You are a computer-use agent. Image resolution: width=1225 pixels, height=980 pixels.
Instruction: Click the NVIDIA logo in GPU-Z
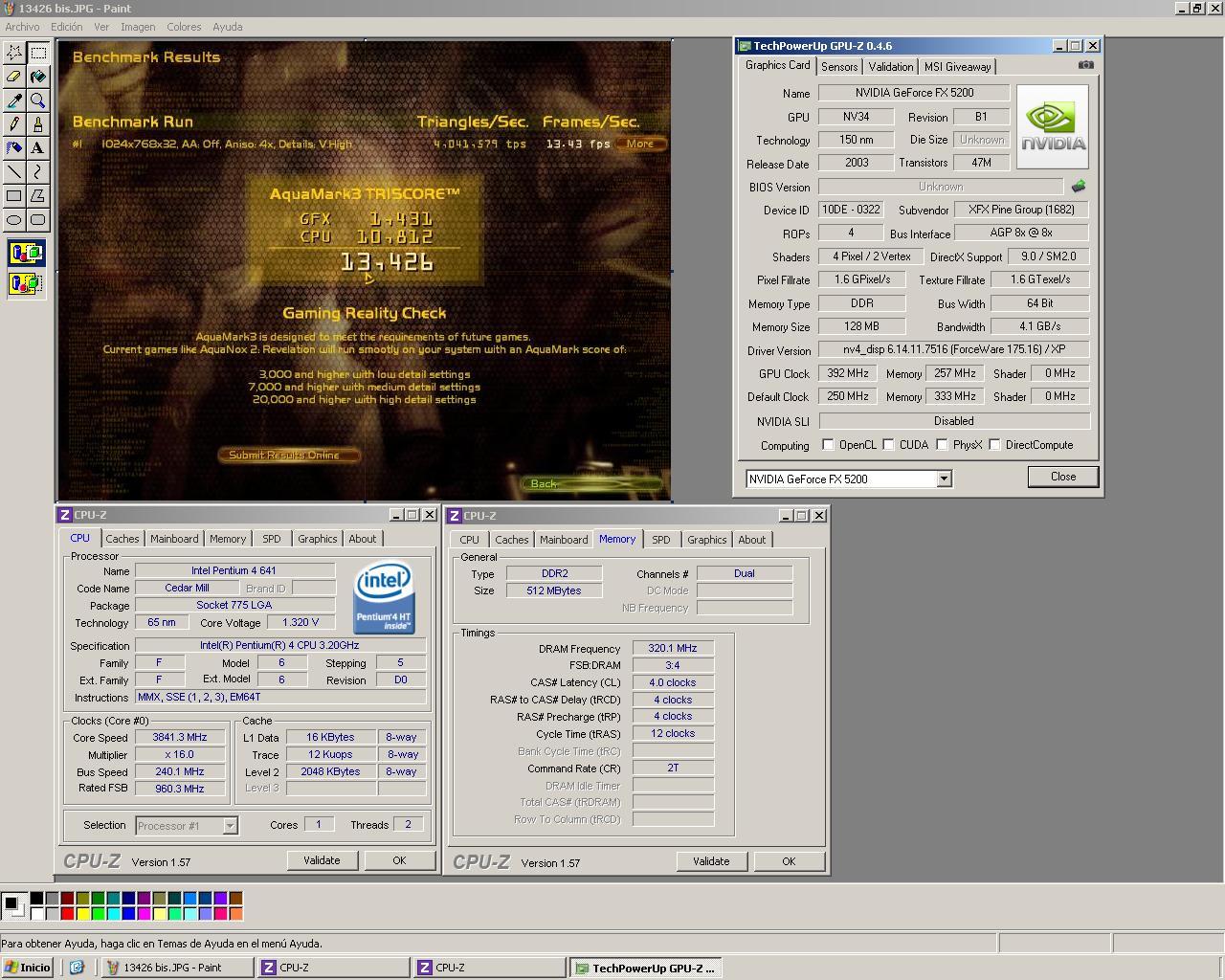1053,127
